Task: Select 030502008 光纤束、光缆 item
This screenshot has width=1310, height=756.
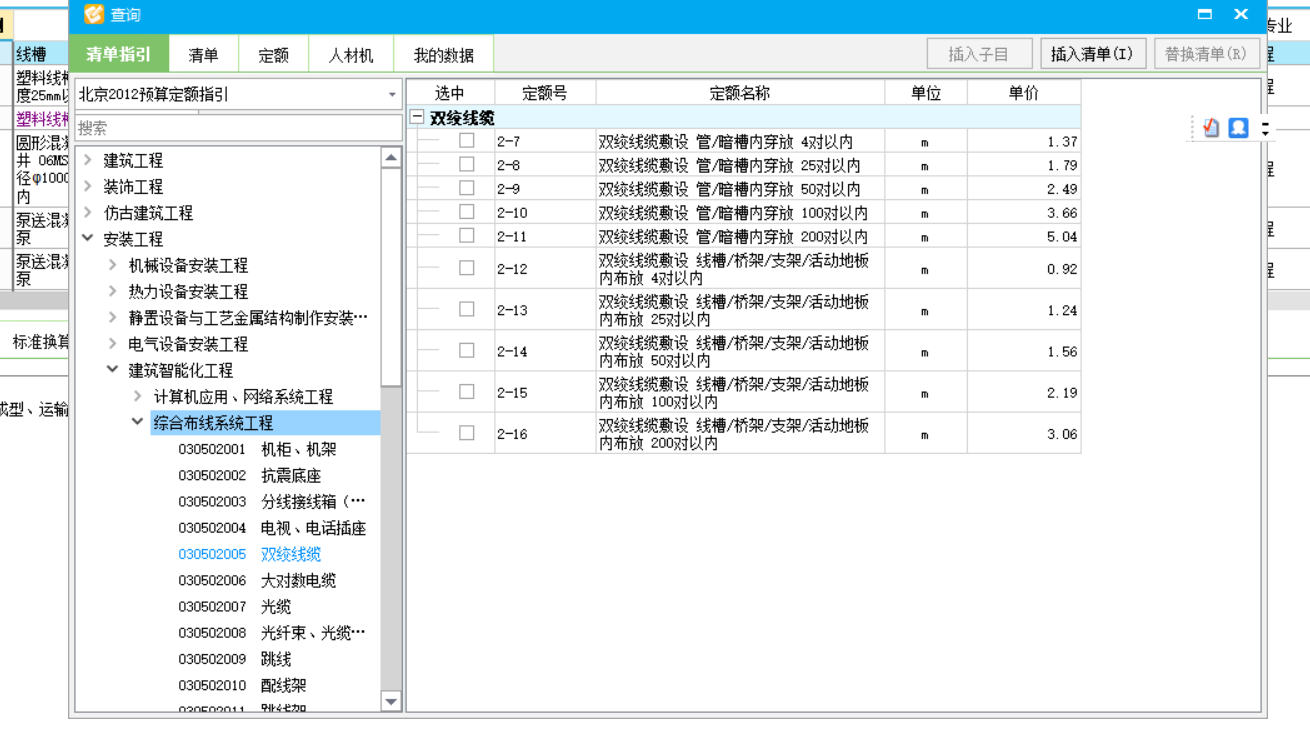Action: click(273, 632)
